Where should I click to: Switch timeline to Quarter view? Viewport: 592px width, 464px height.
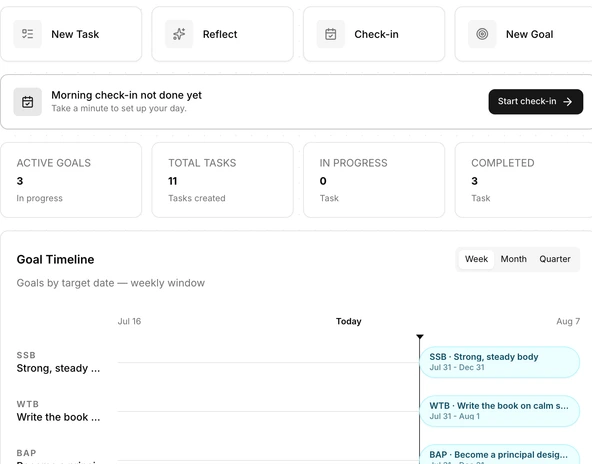click(x=555, y=259)
